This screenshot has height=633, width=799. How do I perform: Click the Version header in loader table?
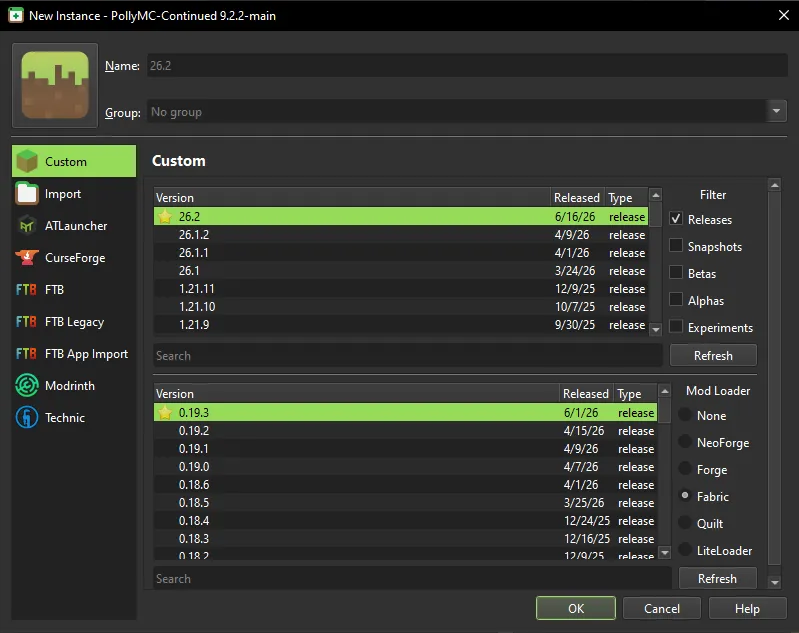[356, 393]
